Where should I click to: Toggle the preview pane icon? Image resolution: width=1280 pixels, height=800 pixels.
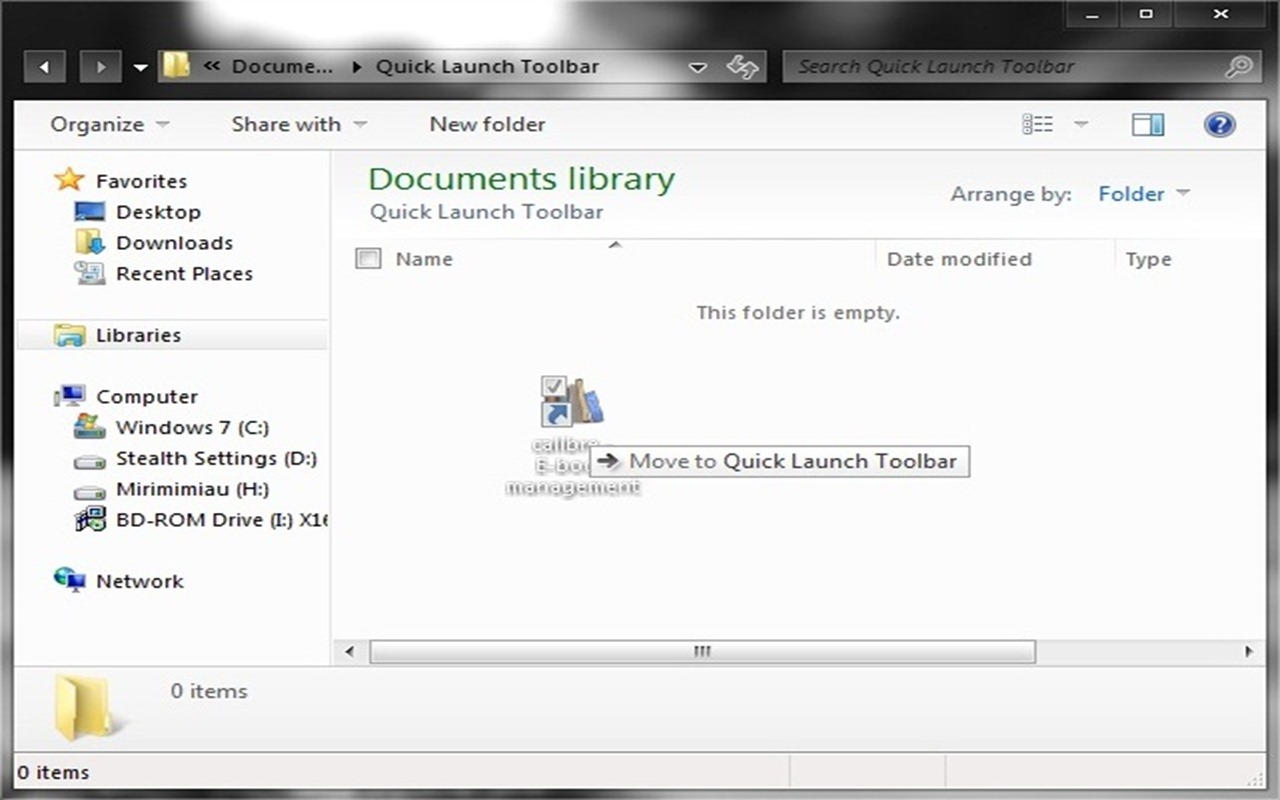(x=1148, y=124)
